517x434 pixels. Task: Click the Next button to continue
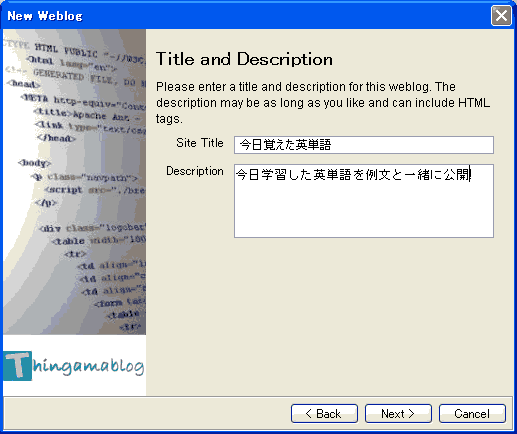click(398, 414)
